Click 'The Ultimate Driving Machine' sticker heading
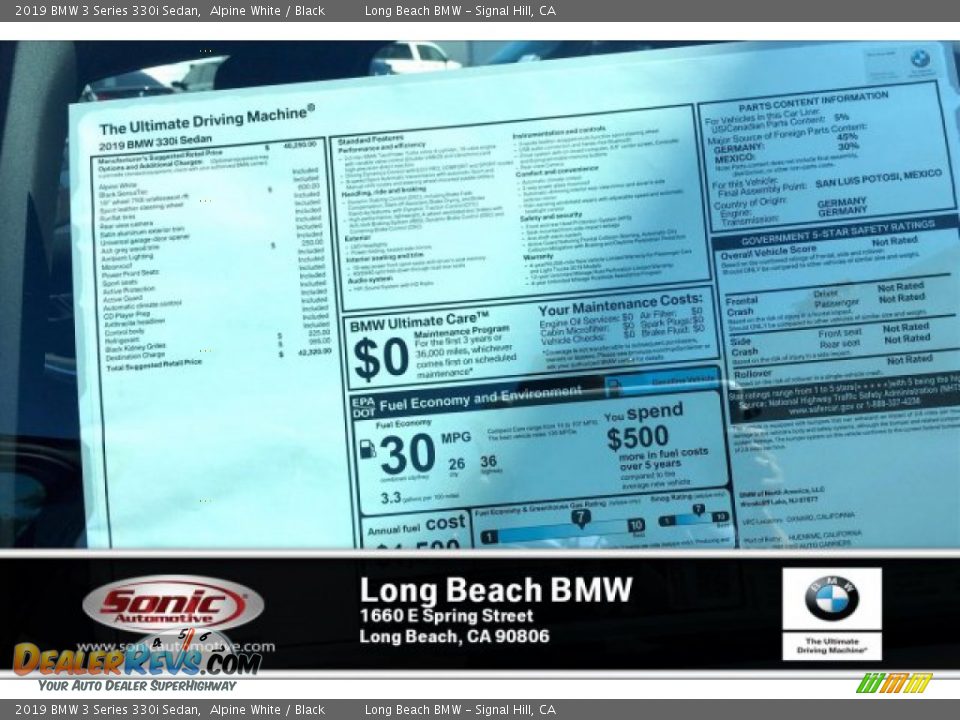Screen dimensions: 960x720 coord(207,120)
